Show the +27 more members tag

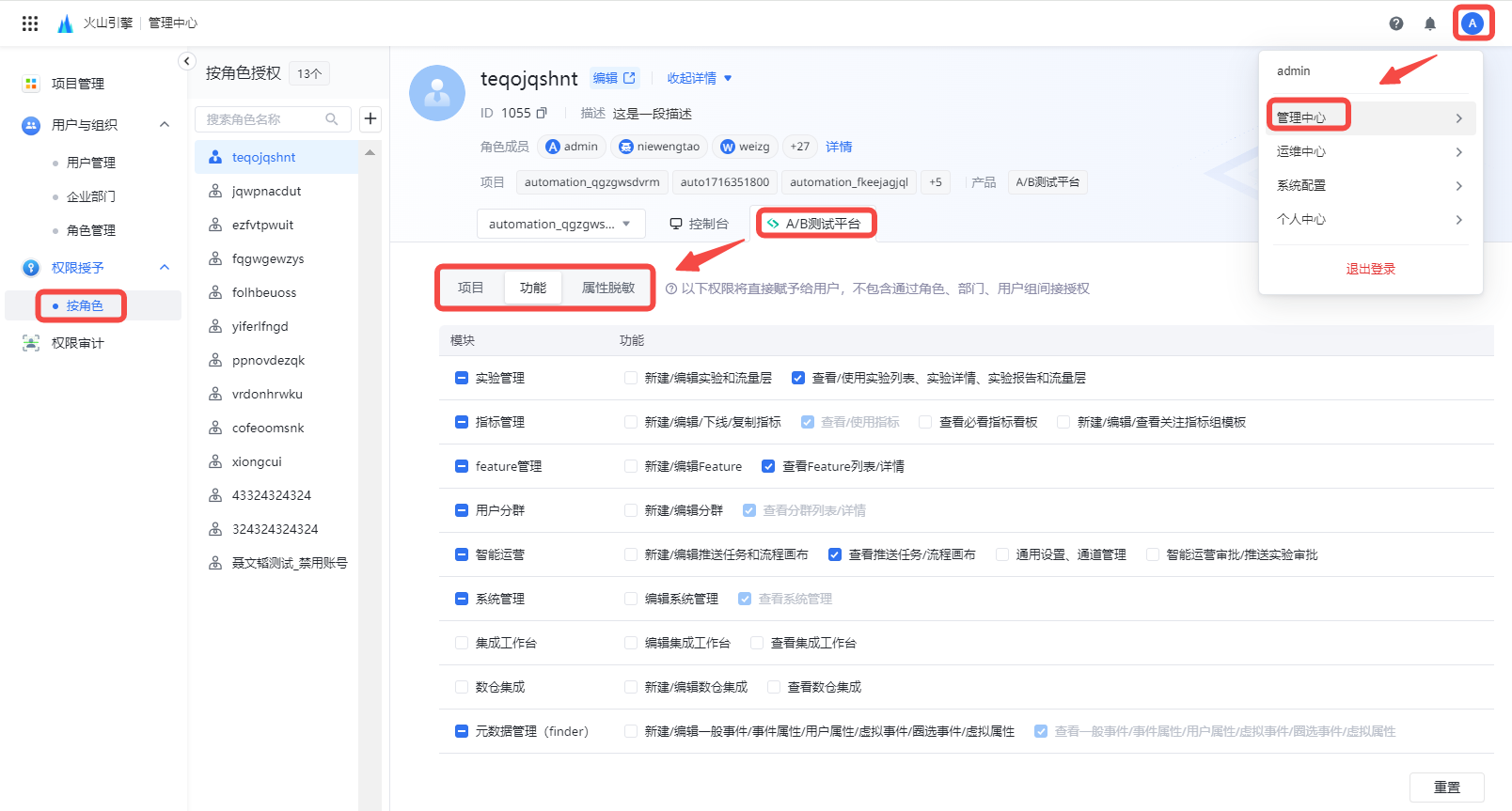coord(800,147)
